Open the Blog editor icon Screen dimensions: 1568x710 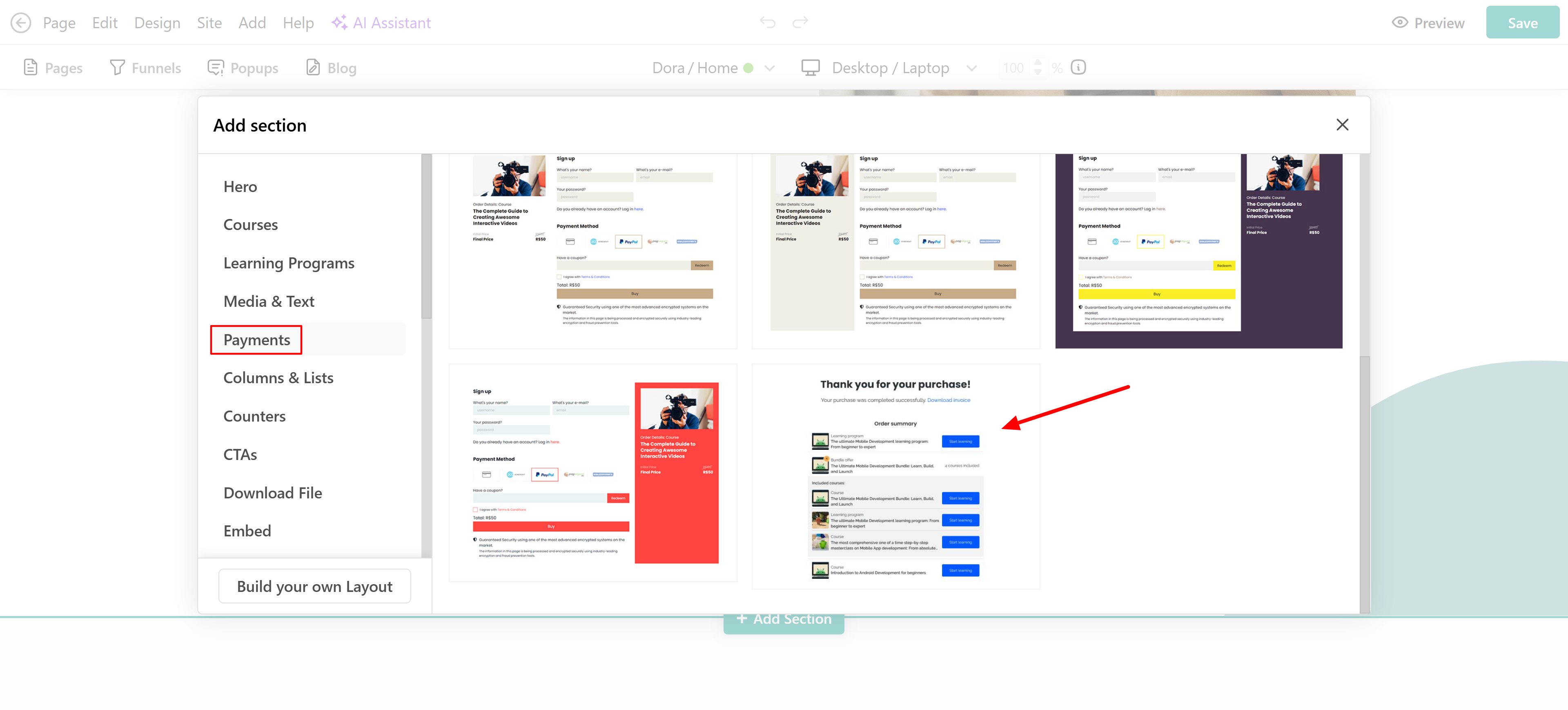313,67
